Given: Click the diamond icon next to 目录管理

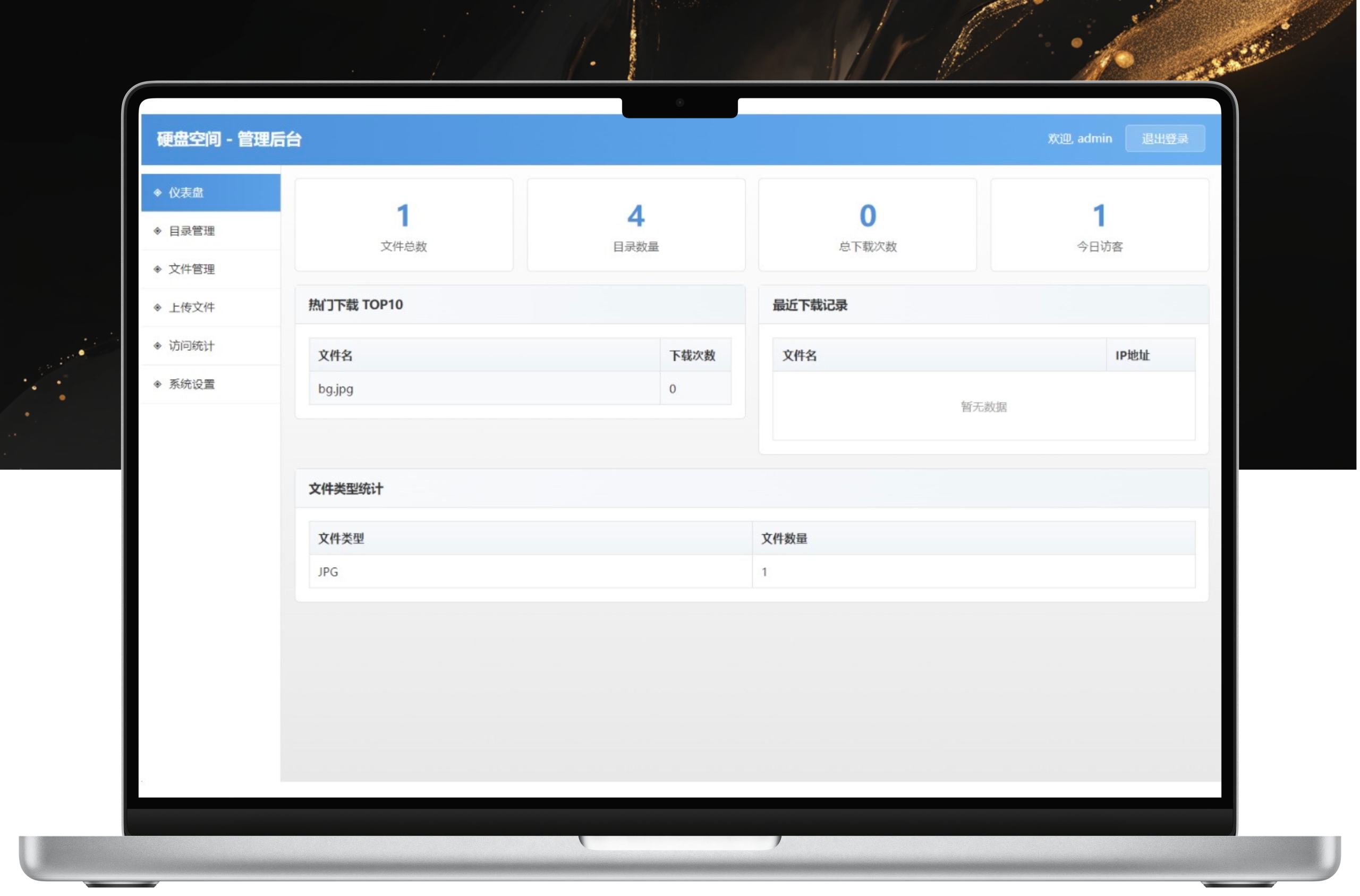Looking at the screenshot, I should tap(158, 231).
